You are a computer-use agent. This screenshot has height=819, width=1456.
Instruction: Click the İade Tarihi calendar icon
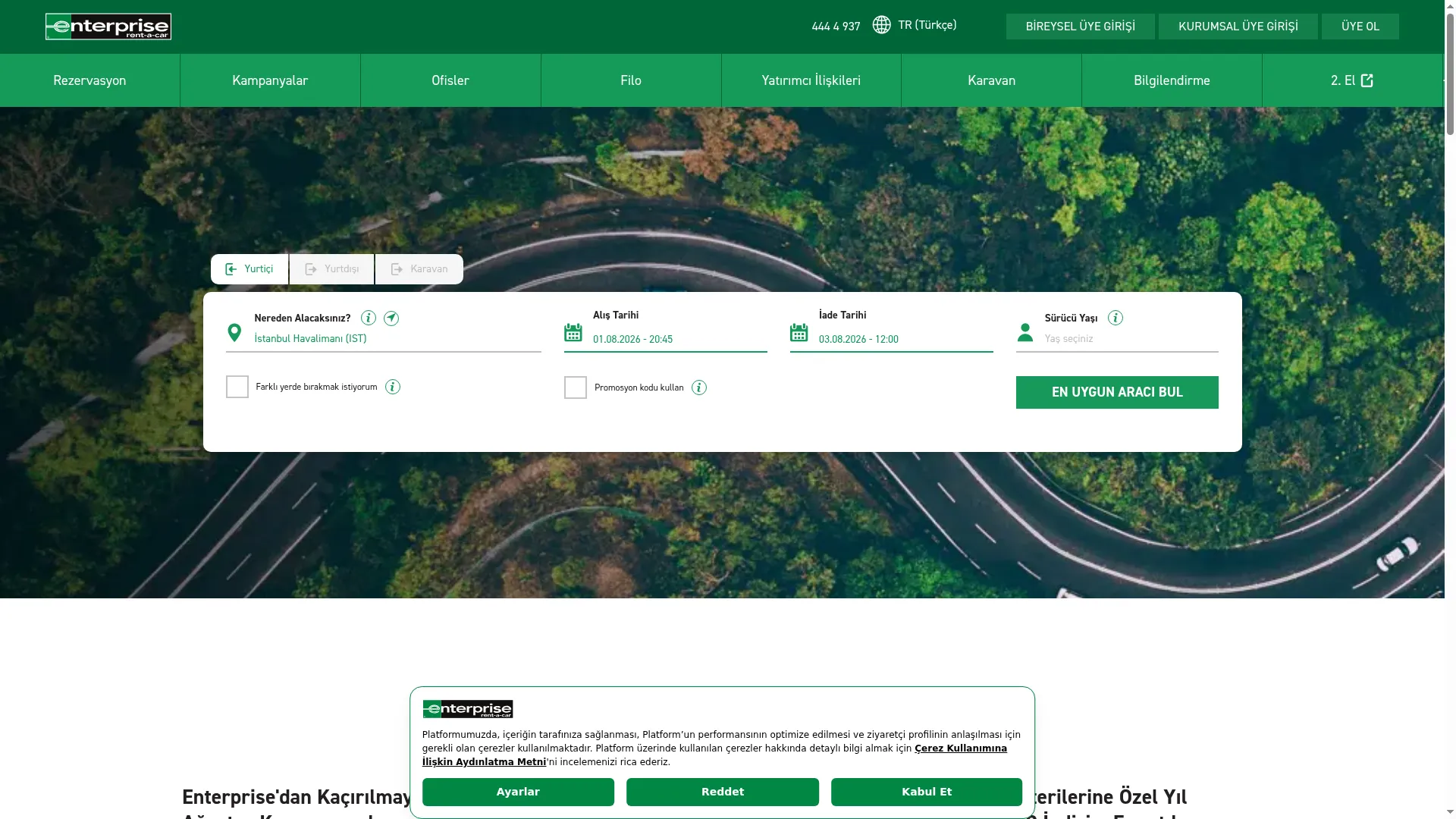[x=799, y=332]
